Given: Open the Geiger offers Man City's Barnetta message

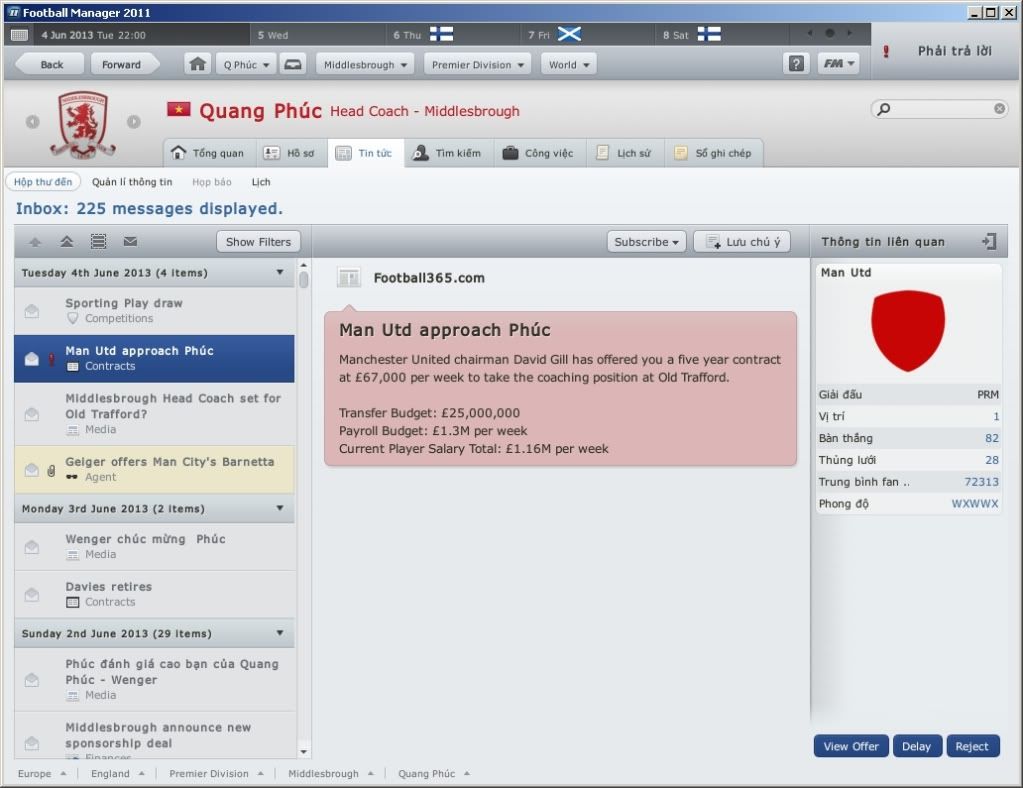Looking at the screenshot, I should pyautogui.click(x=154, y=470).
